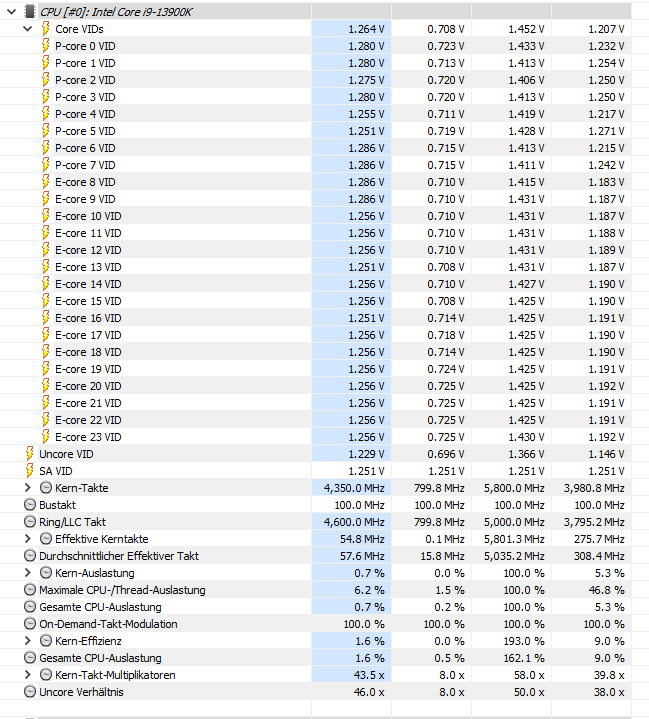This screenshot has width=649, height=719.
Task: Click the voltage icon of E-core 23 VID
Action: [45, 437]
